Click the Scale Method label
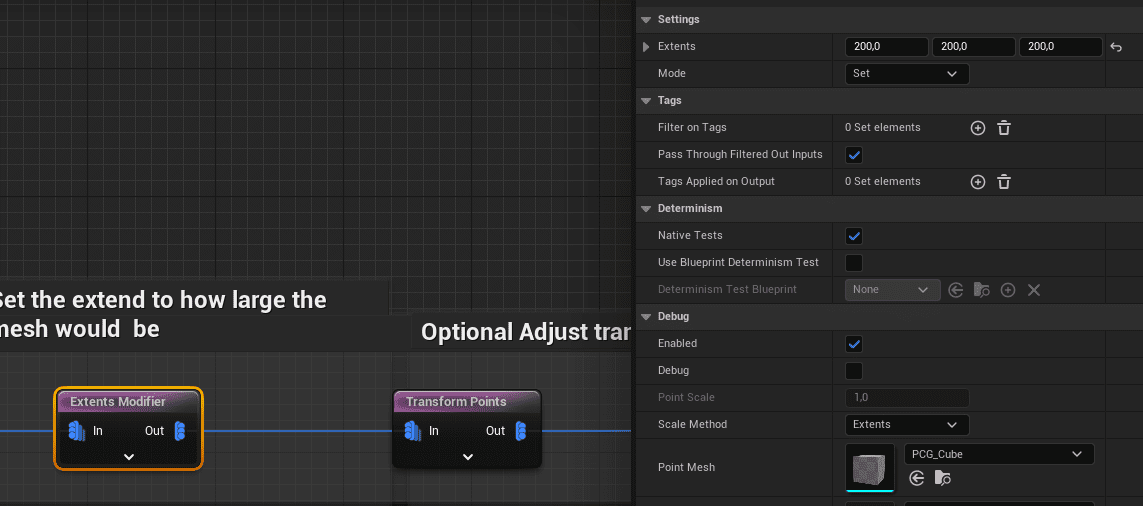This screenshot has height=506, width=1143. [692, 424]
